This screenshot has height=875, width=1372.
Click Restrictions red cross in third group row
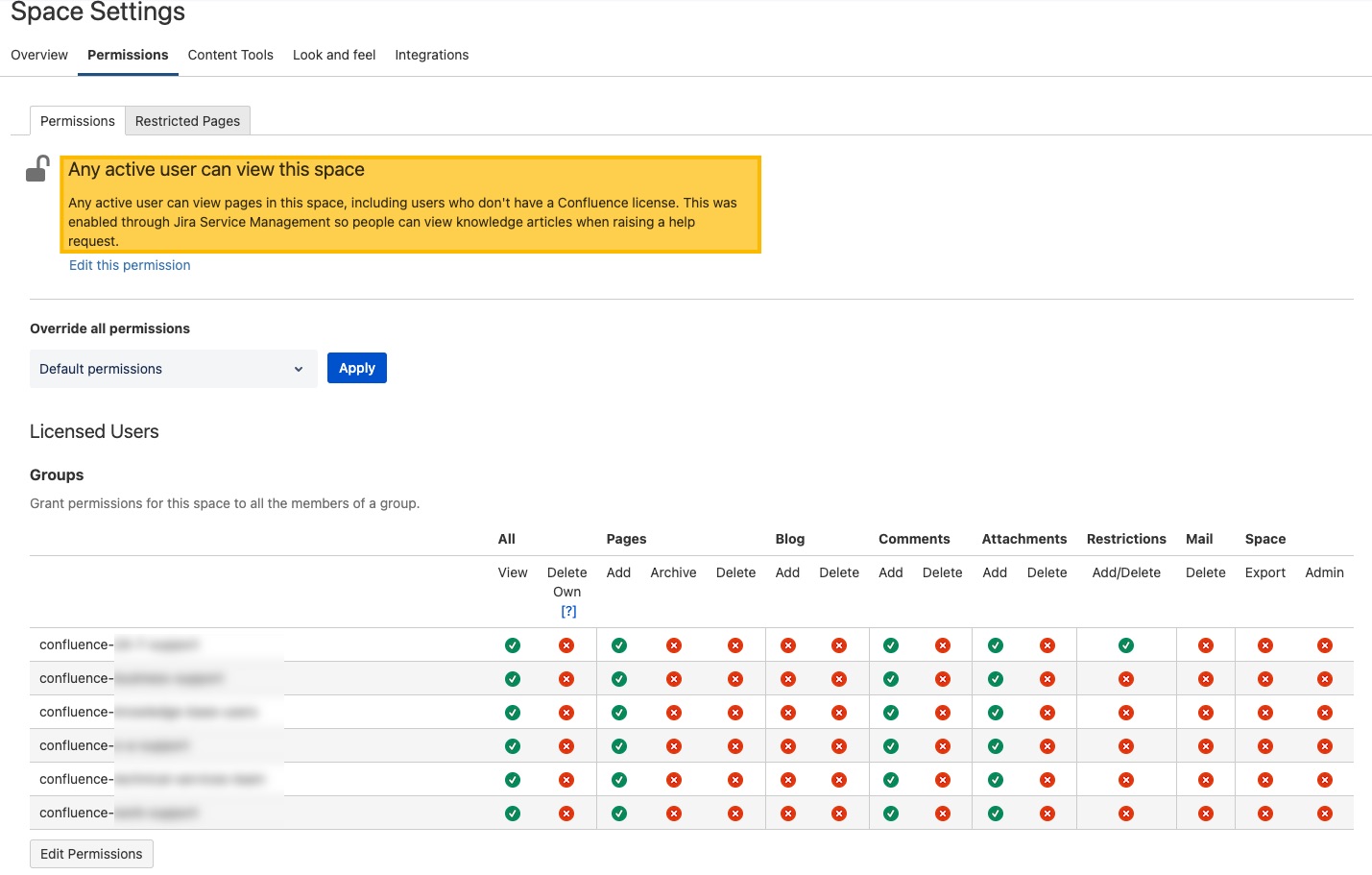pyautogui.click(x=1126, y=713)
